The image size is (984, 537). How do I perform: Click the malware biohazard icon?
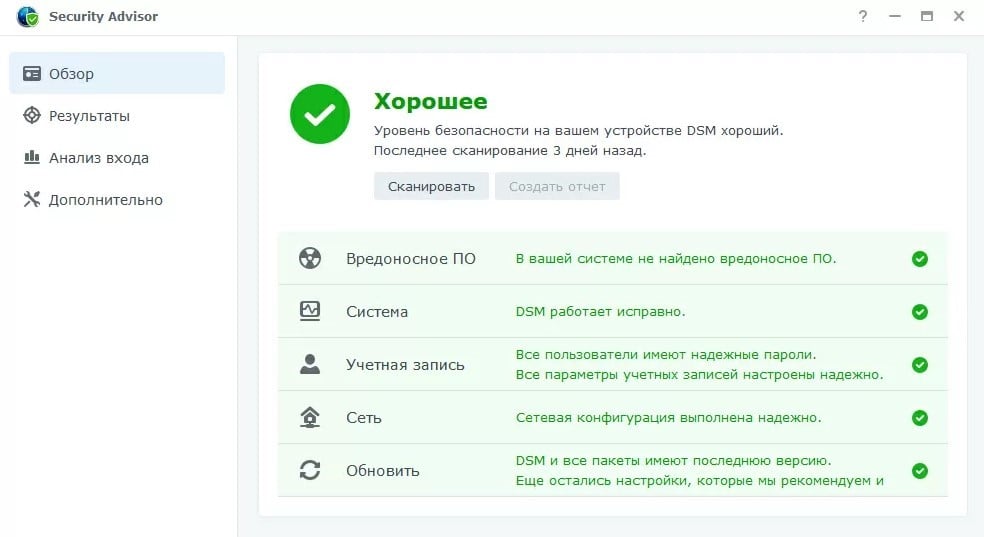[x=310, y=258]
